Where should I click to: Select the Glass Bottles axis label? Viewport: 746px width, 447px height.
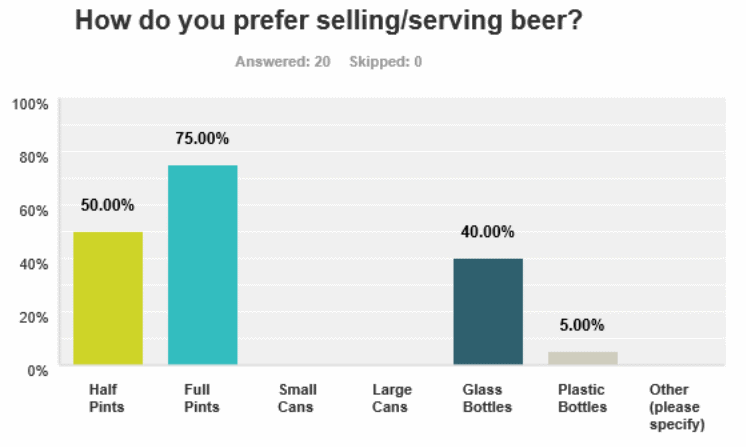click(487, 398)
